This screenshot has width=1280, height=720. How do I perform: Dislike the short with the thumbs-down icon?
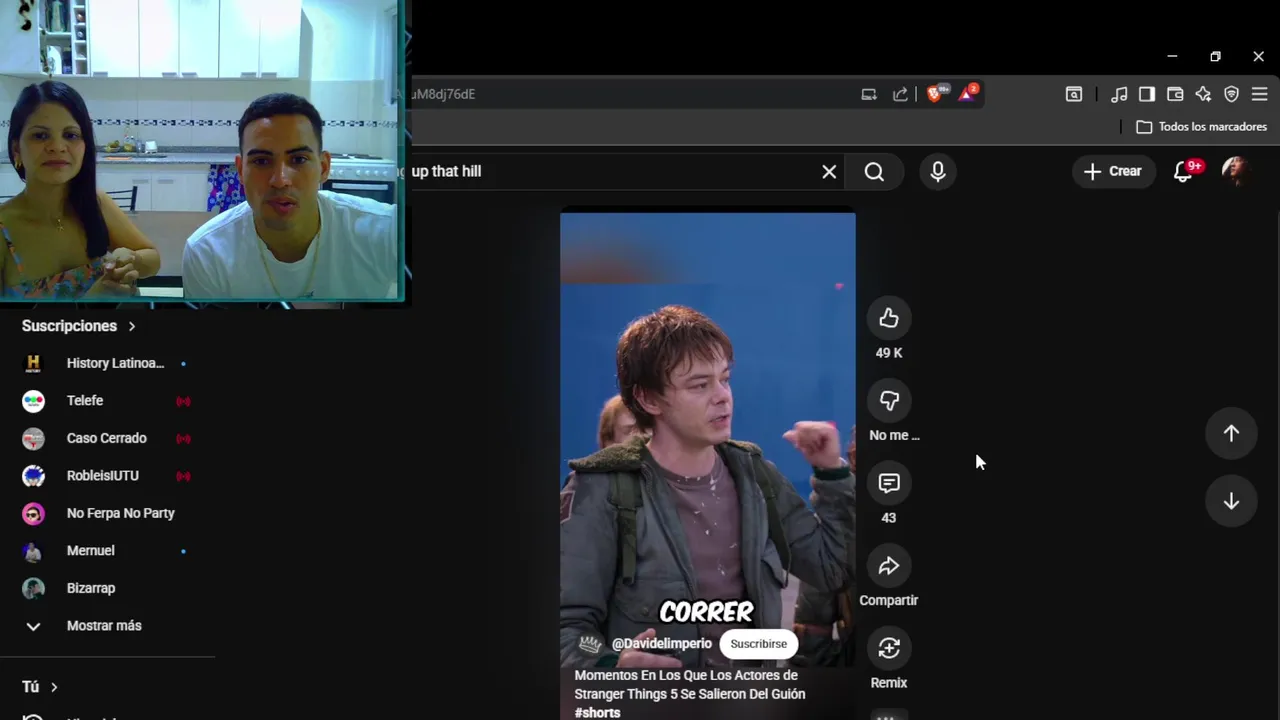tap(889, 401)
